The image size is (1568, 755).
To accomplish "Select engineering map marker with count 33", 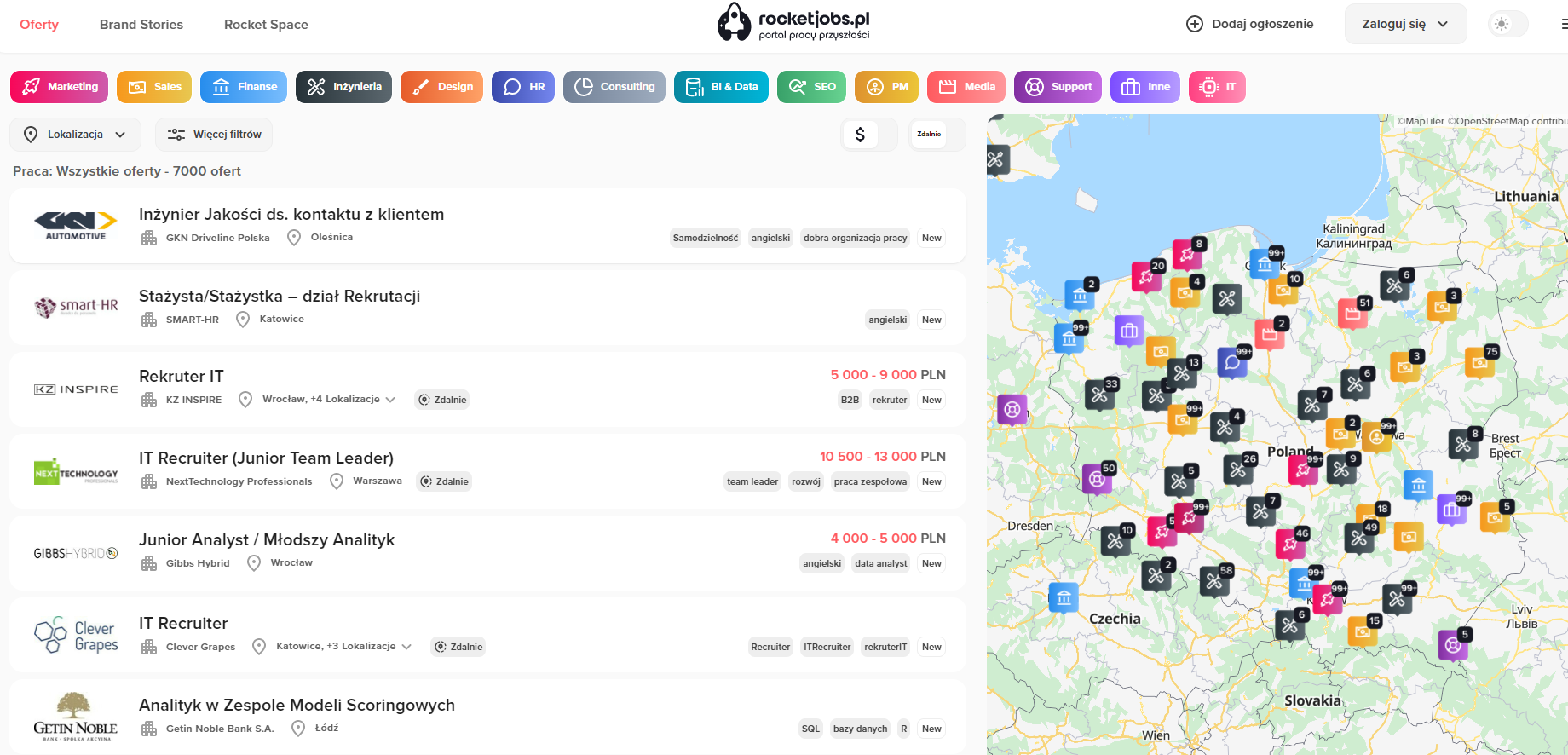I will [1100, 395].
